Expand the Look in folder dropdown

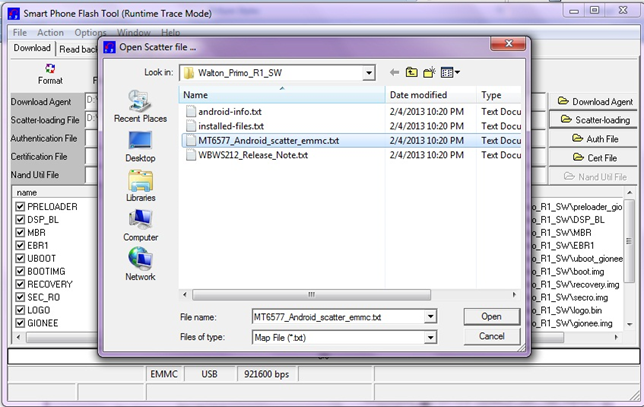(x=369, y=73)
